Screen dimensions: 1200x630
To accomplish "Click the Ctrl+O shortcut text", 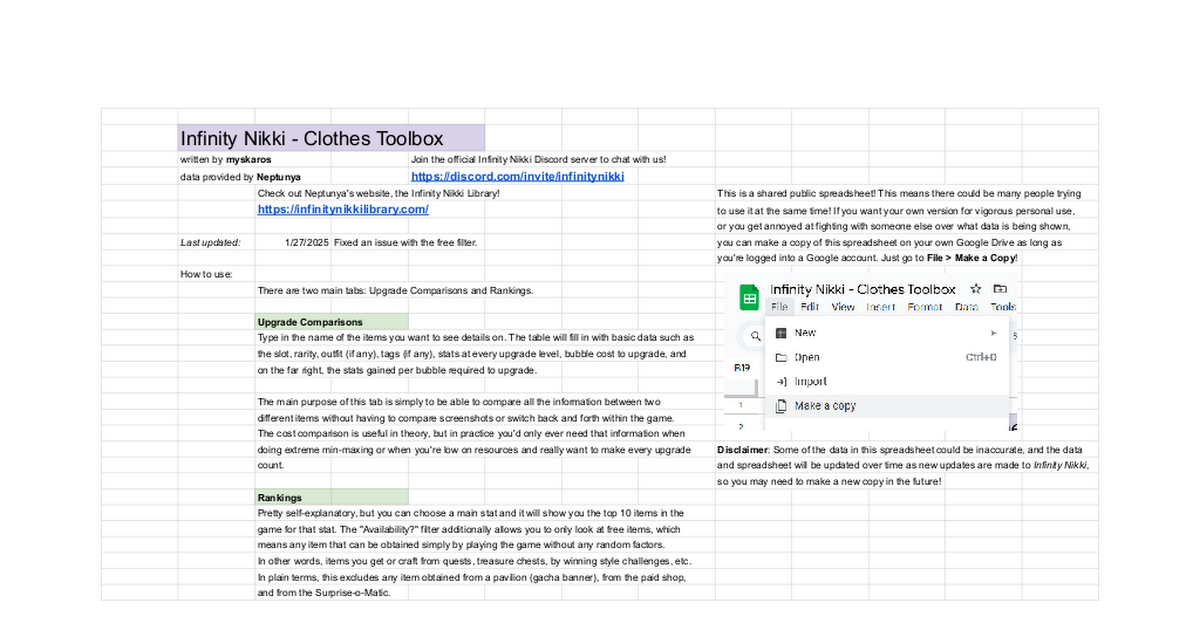I will (981, 357).
